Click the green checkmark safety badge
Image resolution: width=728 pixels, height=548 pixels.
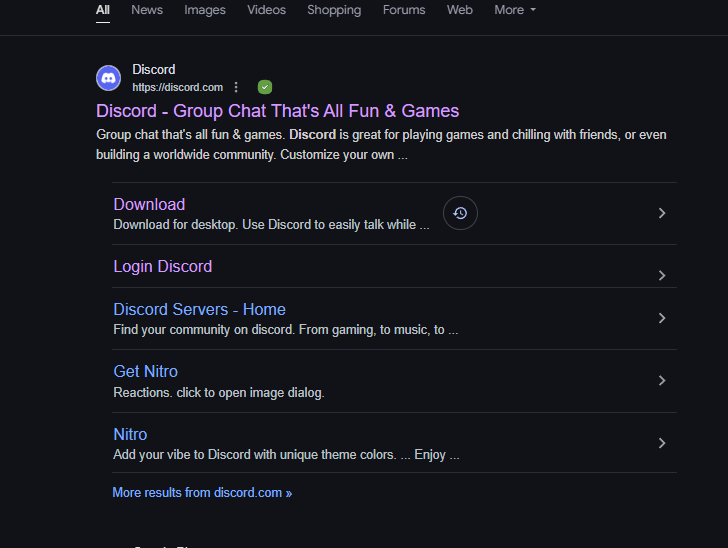click(265, 87)
